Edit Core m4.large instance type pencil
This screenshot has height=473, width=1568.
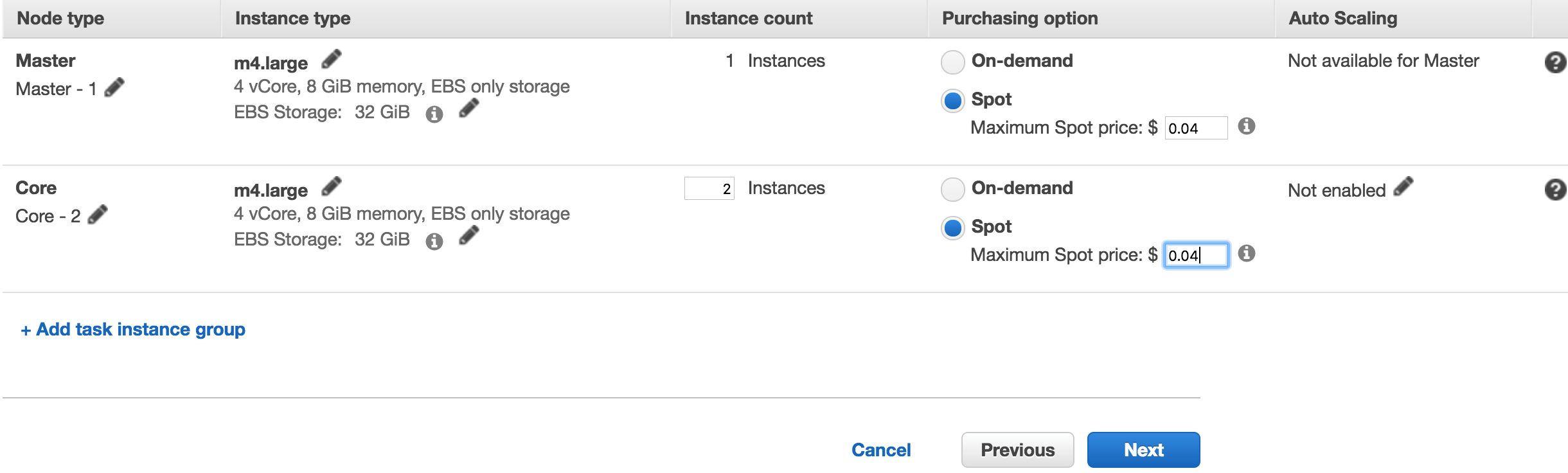332,186
